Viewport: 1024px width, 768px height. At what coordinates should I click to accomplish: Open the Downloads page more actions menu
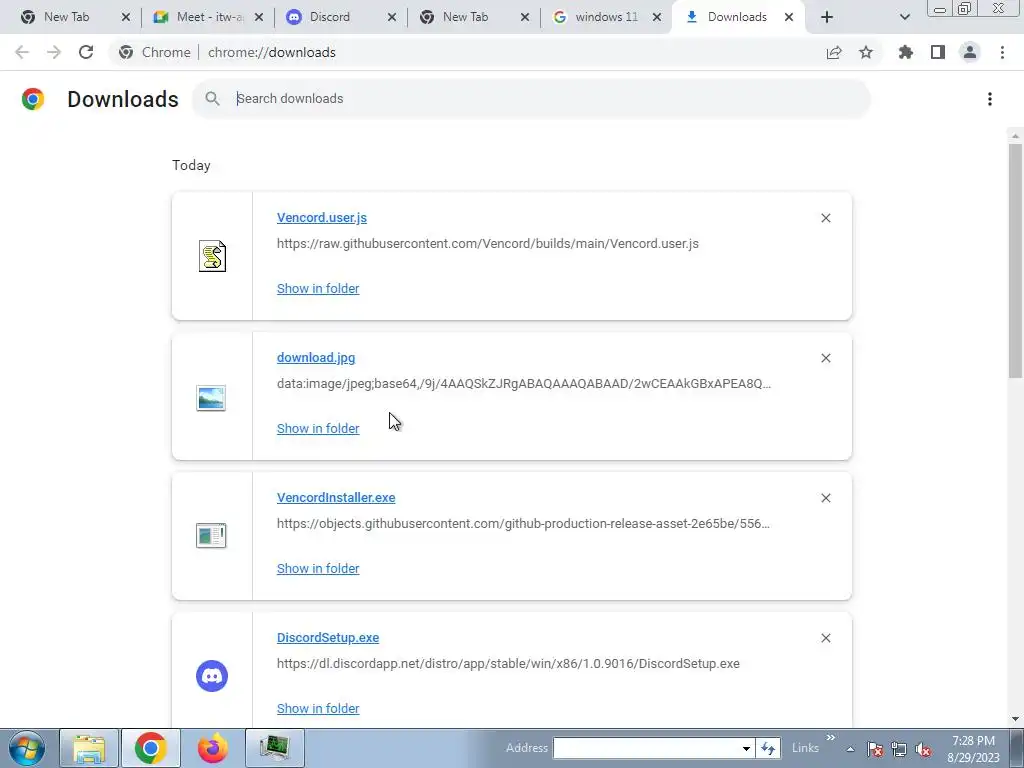point(990,99)
